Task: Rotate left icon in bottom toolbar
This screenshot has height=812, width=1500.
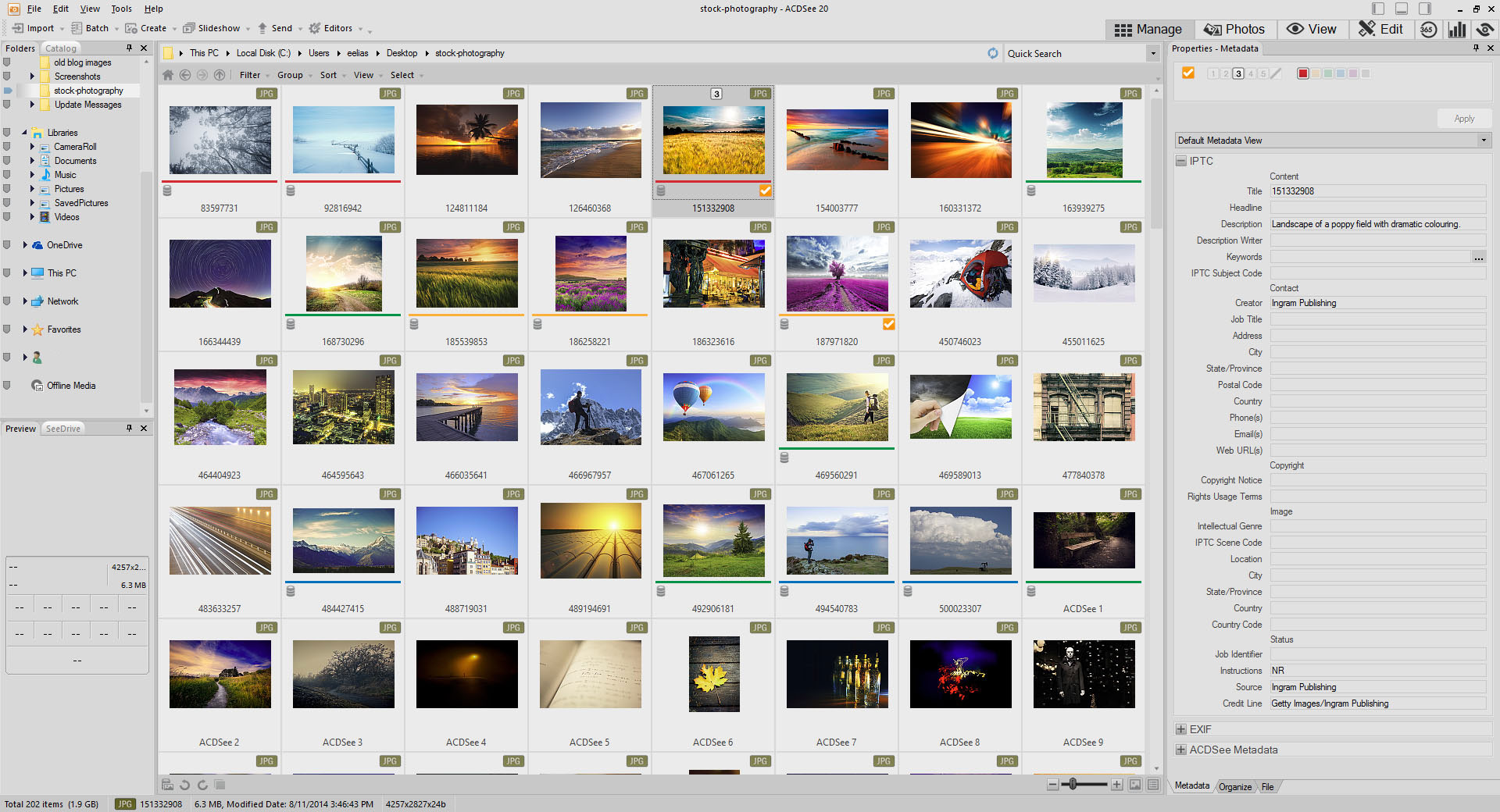Action: pyautogui.click(x=185, y=785)
